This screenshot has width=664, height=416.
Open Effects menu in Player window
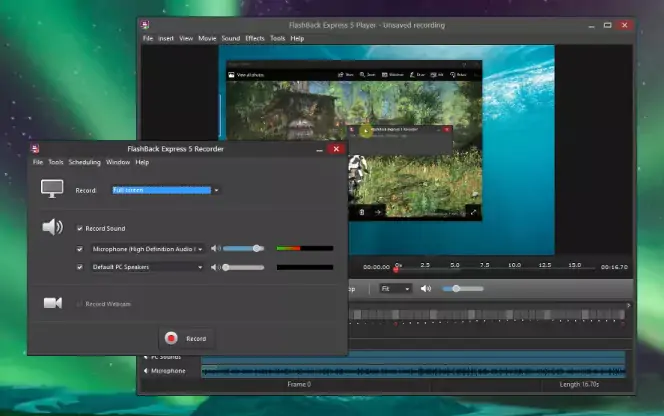tap(255, 39)
